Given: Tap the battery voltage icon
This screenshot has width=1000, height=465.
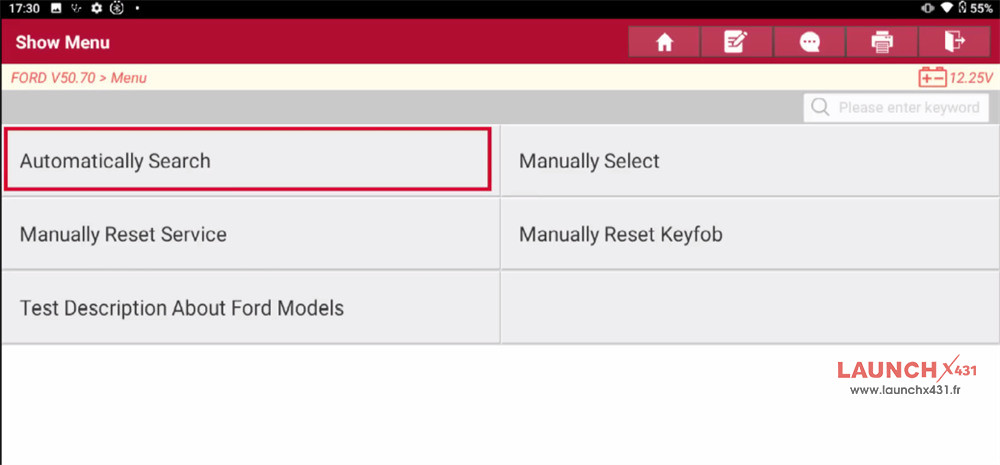Looking at the screenshot, I should coord(932,78).
